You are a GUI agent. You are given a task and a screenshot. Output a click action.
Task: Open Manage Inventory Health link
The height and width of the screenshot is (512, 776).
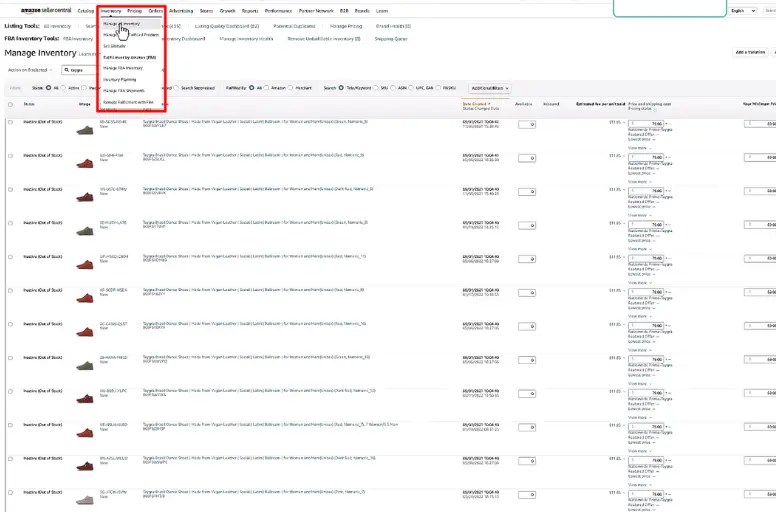246,39
